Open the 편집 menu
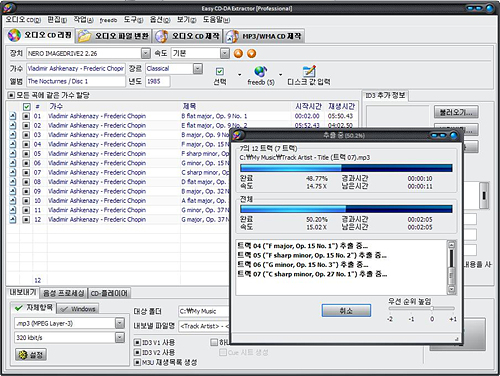This screenshot has width=500, height=376. coord(57,20)
